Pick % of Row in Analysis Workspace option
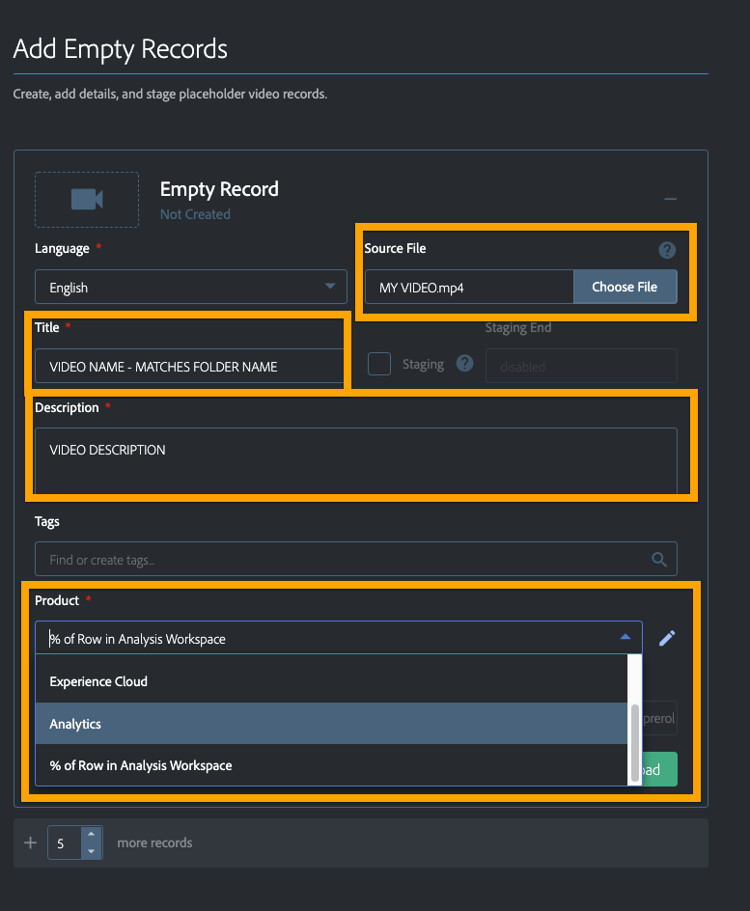This screenshot has width=750, height=911. point(331,765)
